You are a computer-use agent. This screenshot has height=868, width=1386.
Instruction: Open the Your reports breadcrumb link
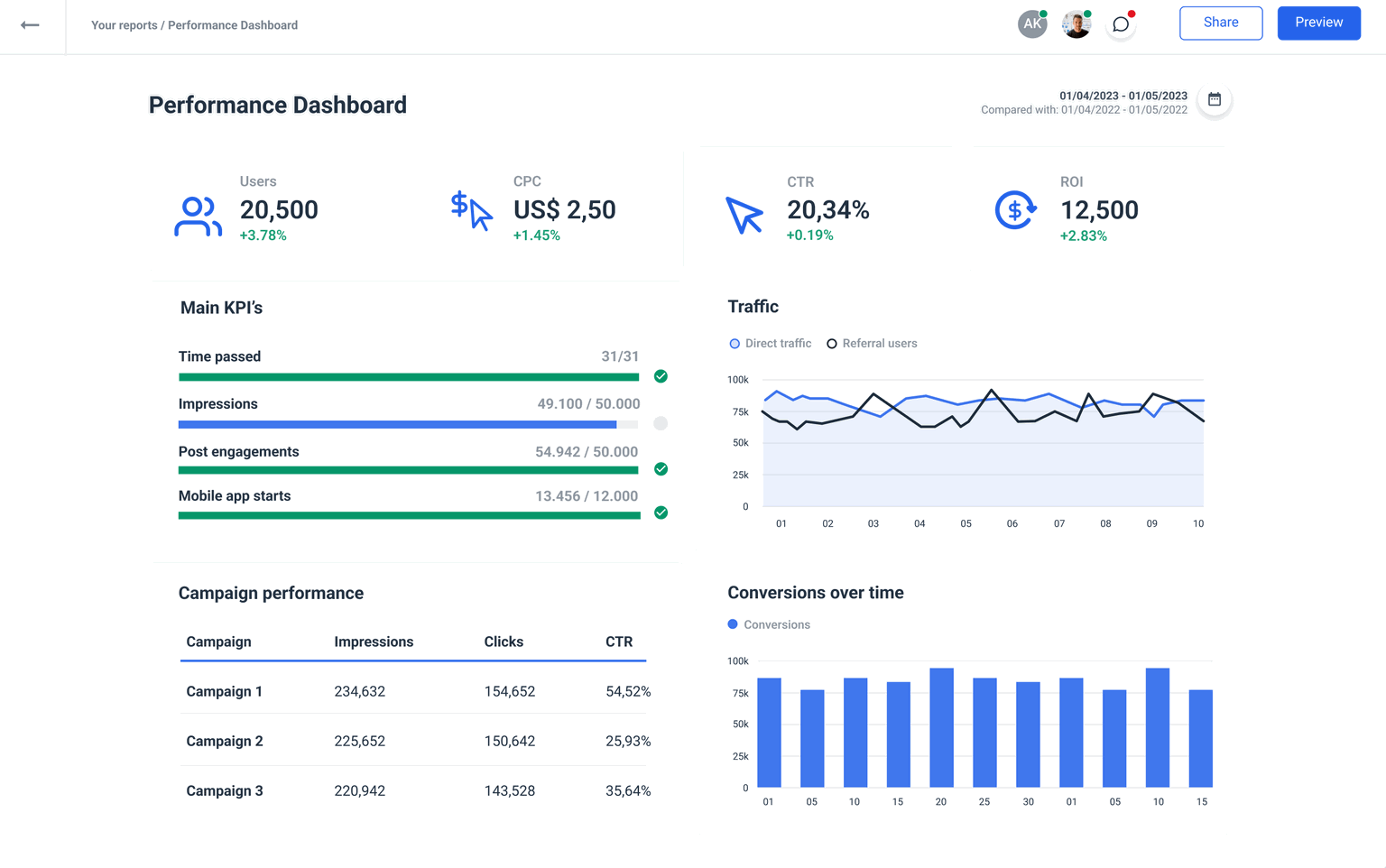[x=124, y=25]
